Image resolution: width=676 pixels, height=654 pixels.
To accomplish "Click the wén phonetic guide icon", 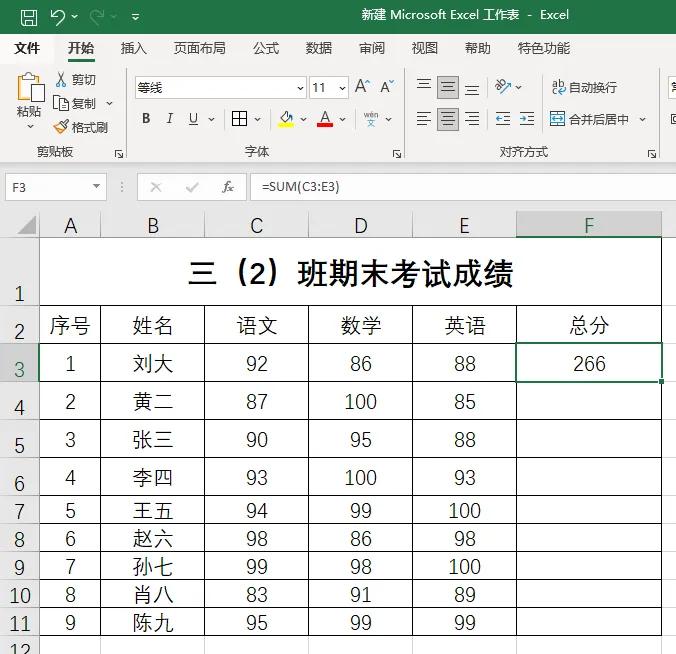I will [371, 119].
